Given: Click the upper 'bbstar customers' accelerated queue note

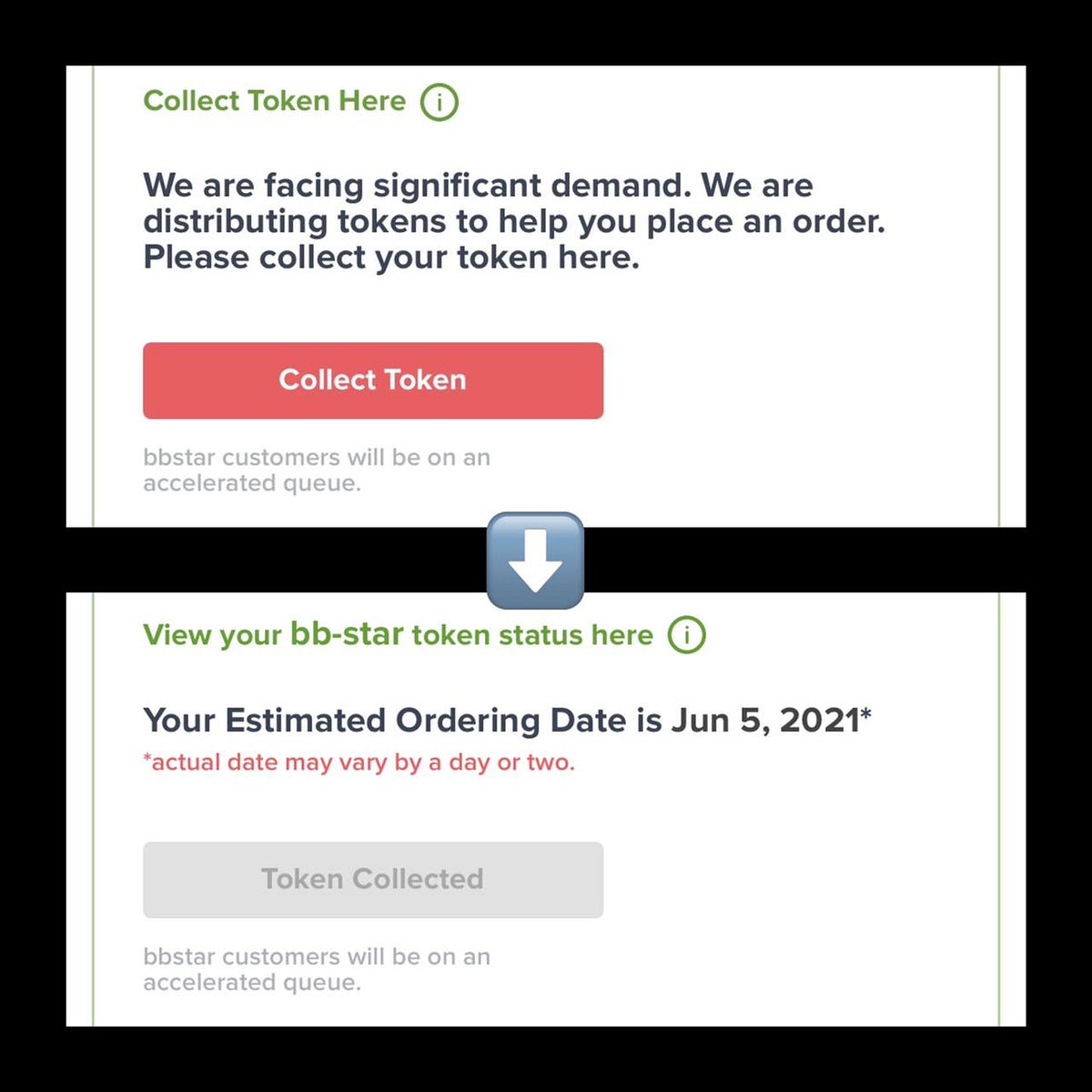Looking at the screenshot, I should pyautogui.click(x=317, y=470).
